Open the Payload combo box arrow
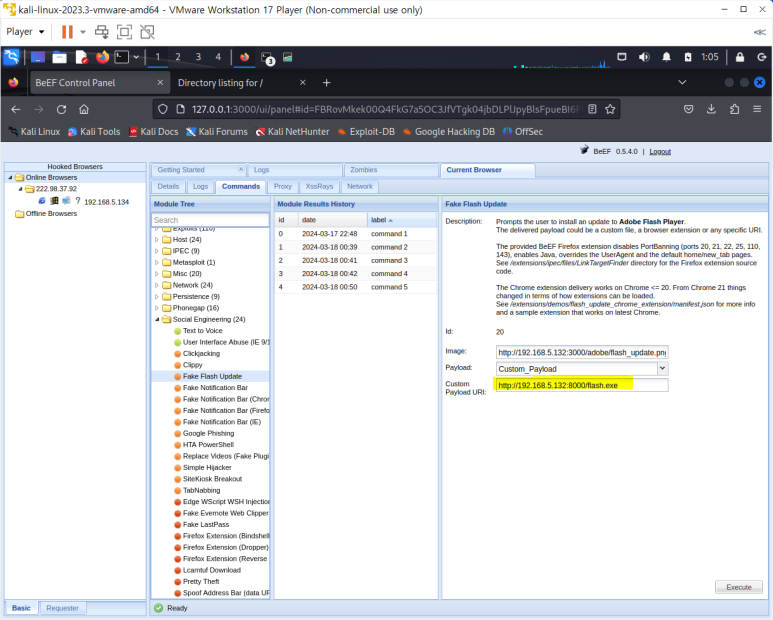 tap(663, 368)
